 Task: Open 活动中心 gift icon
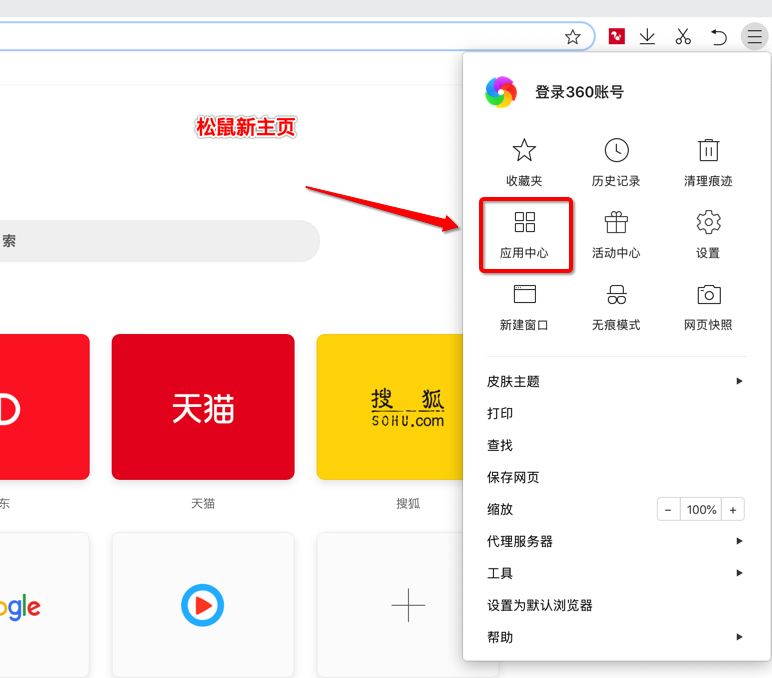(x=616, y=222)
